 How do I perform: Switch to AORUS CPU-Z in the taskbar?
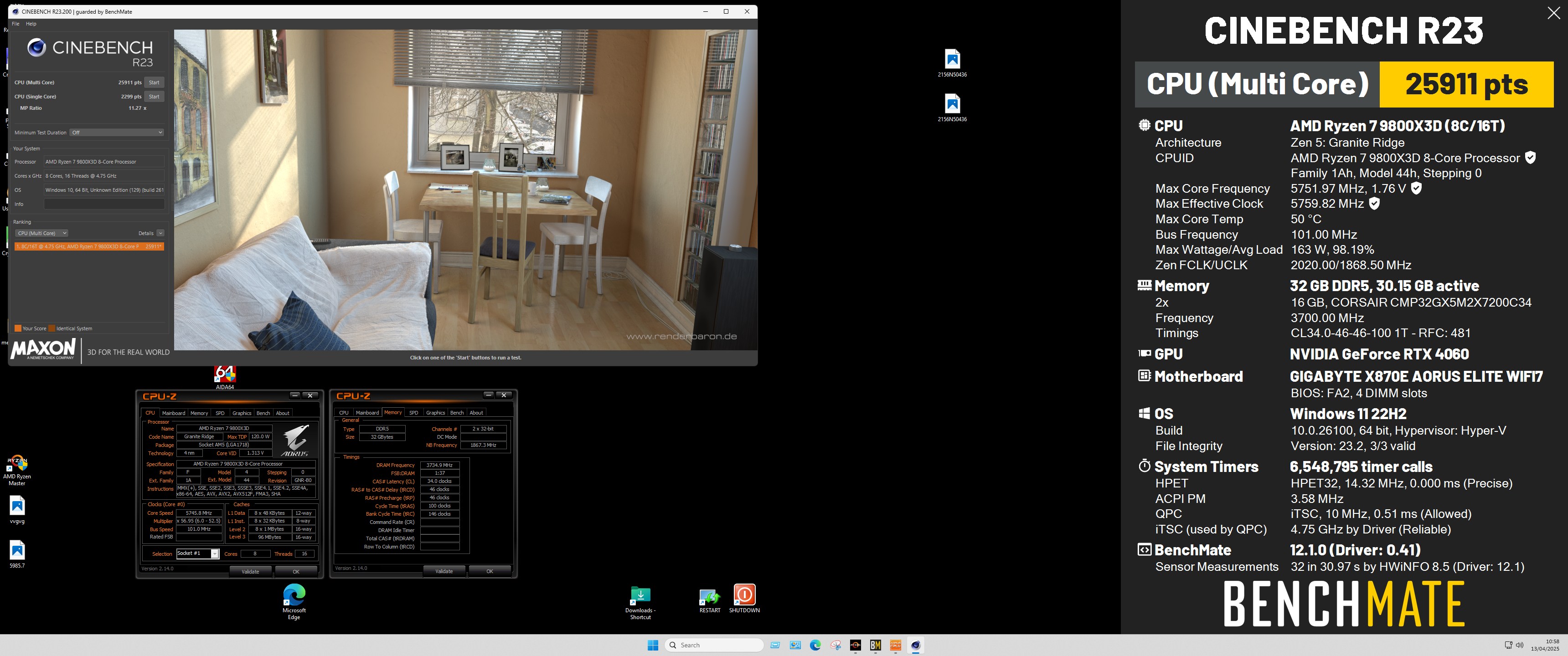[895, 645]
